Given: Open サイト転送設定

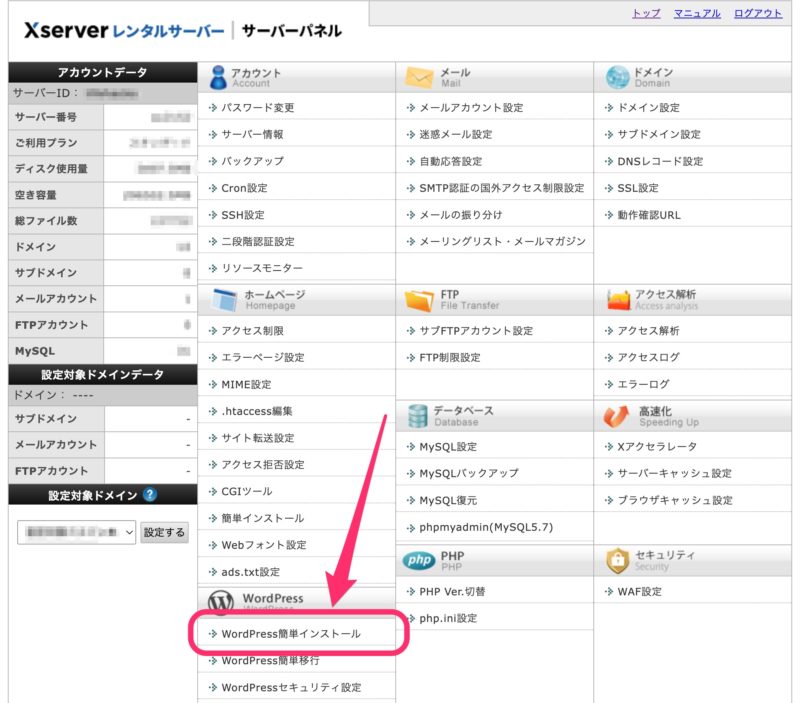Looking at the screenshot, I should tap(258, 438).
